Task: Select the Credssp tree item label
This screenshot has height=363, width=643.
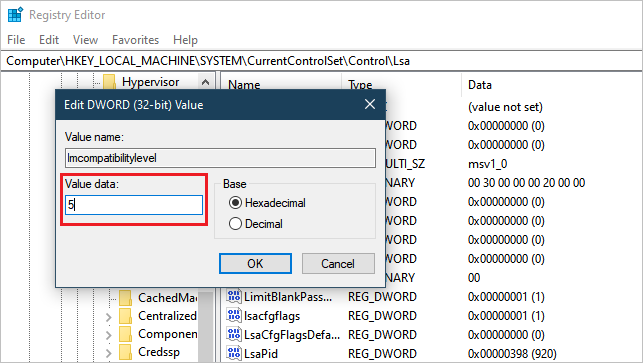Action: 159,352
